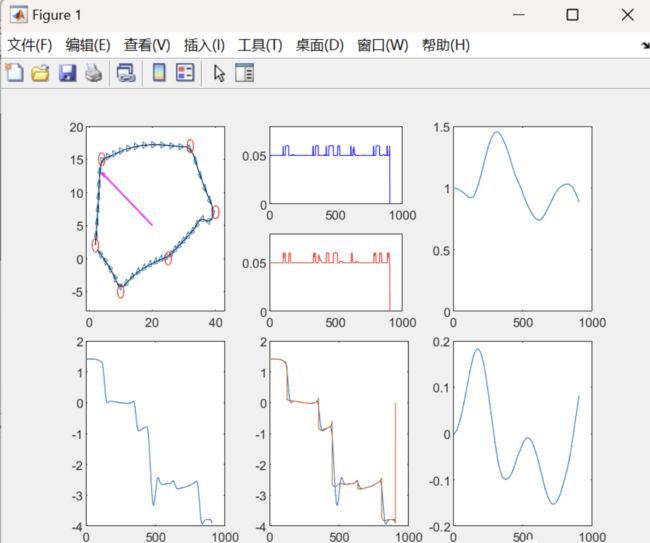This screenshot has height=543, width=650.
Task: Print the figure with the printer icon
Action: pos(94,73)
